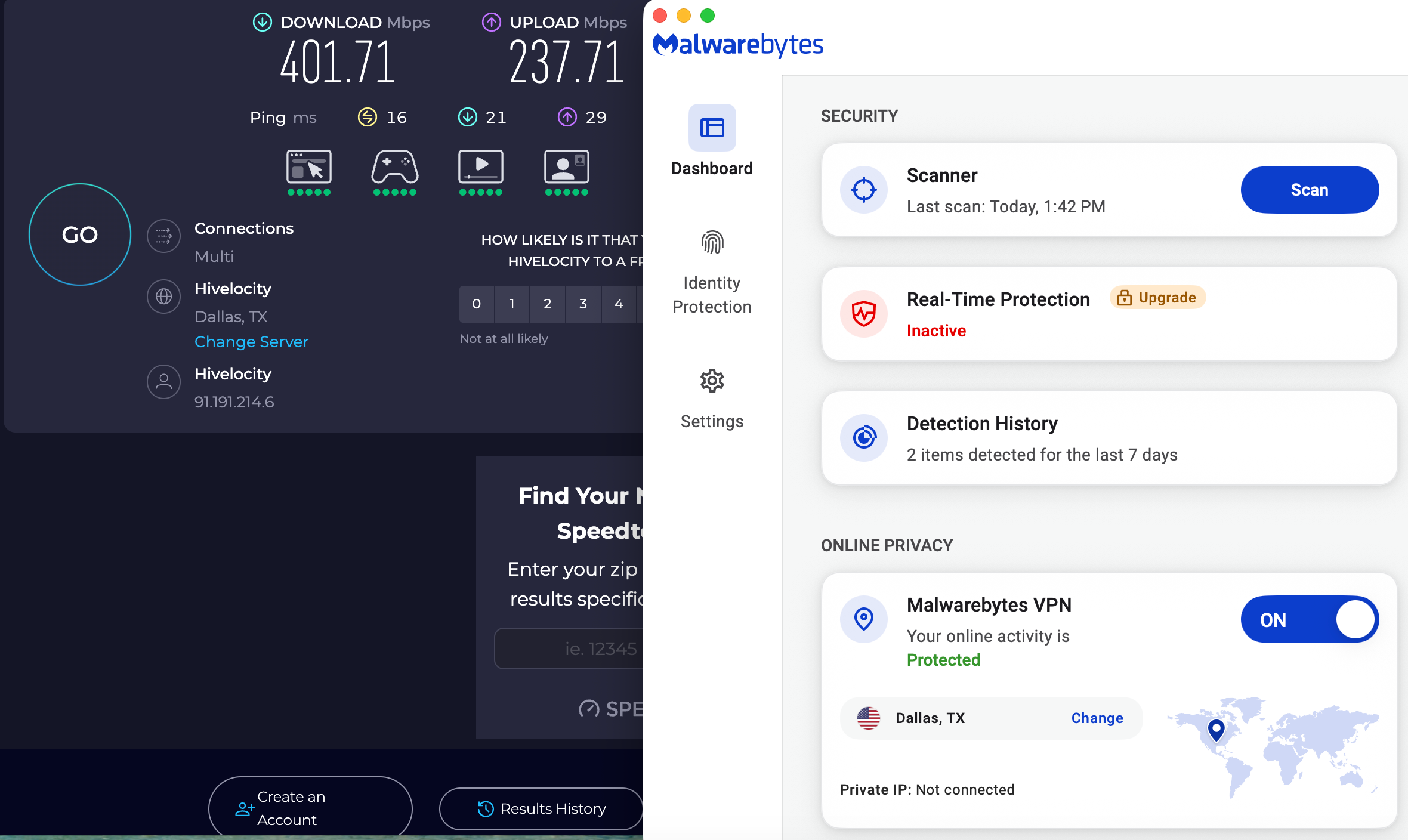Viewport: 1408px width, 840px height.
Task: Open Identity Protection via the fingerprint icon
Action: (711, 242)
